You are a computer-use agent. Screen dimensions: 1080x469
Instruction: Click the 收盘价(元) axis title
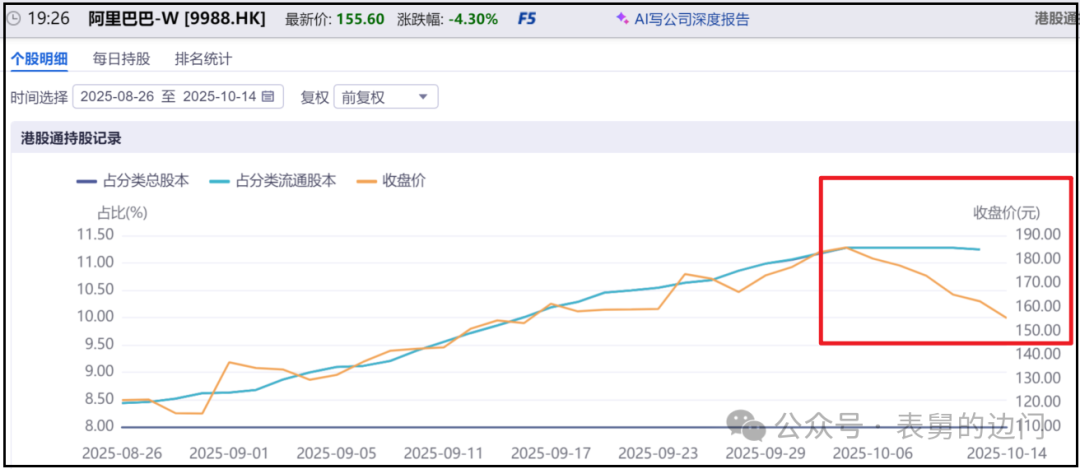[1006, 212]
